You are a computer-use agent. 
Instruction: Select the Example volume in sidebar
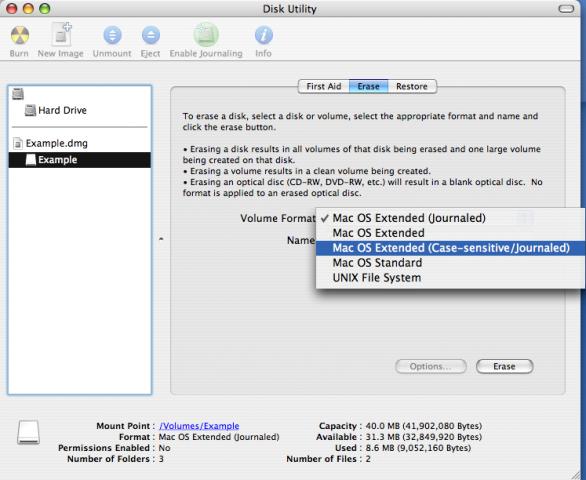click(80, 160)
